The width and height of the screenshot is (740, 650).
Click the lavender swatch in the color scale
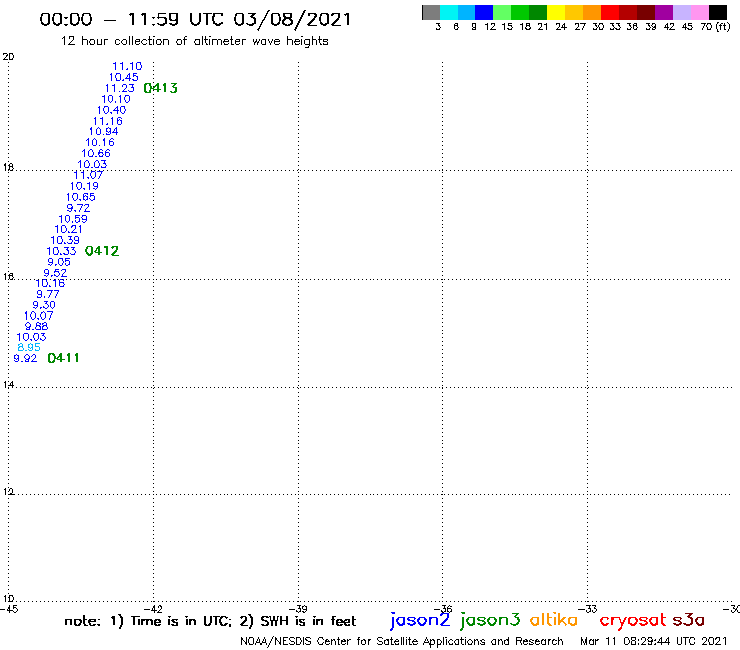[x=682, y=12]
